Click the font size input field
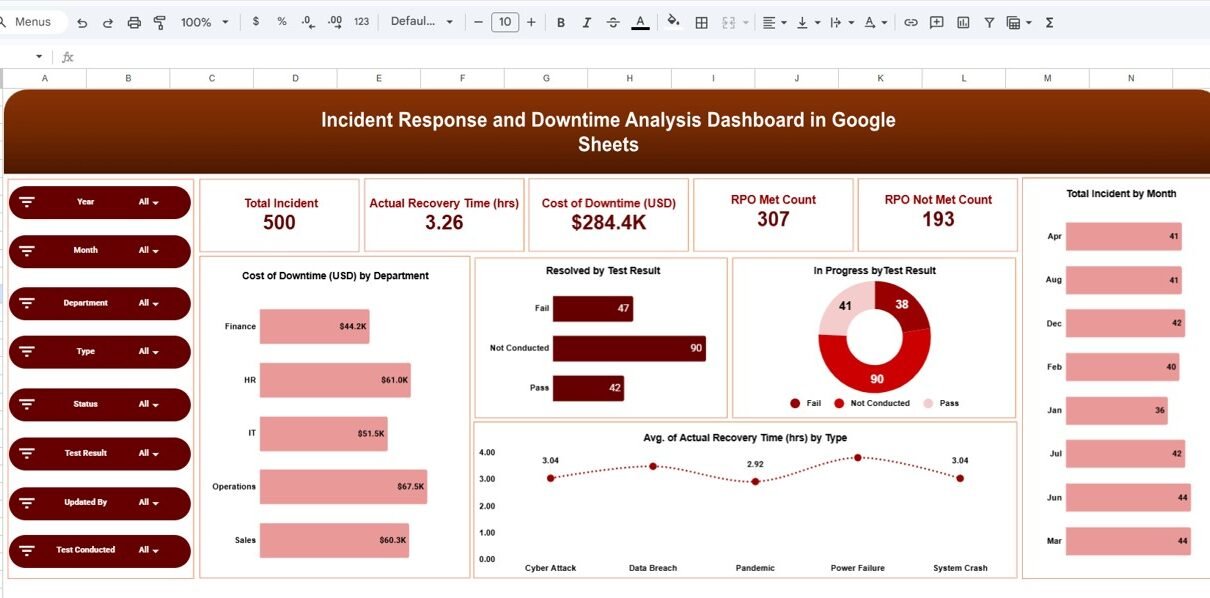 click(505, 22)
